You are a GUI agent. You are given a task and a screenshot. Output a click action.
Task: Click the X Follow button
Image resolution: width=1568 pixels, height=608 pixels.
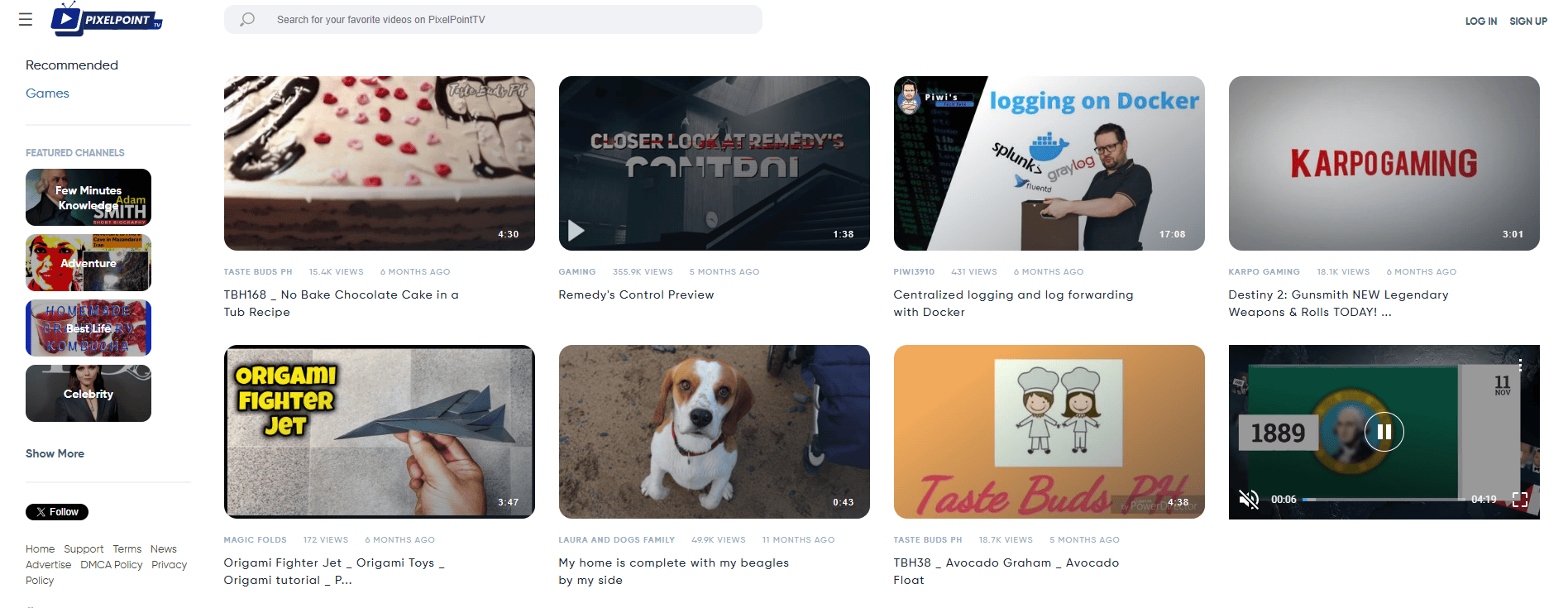click(57, 512)
